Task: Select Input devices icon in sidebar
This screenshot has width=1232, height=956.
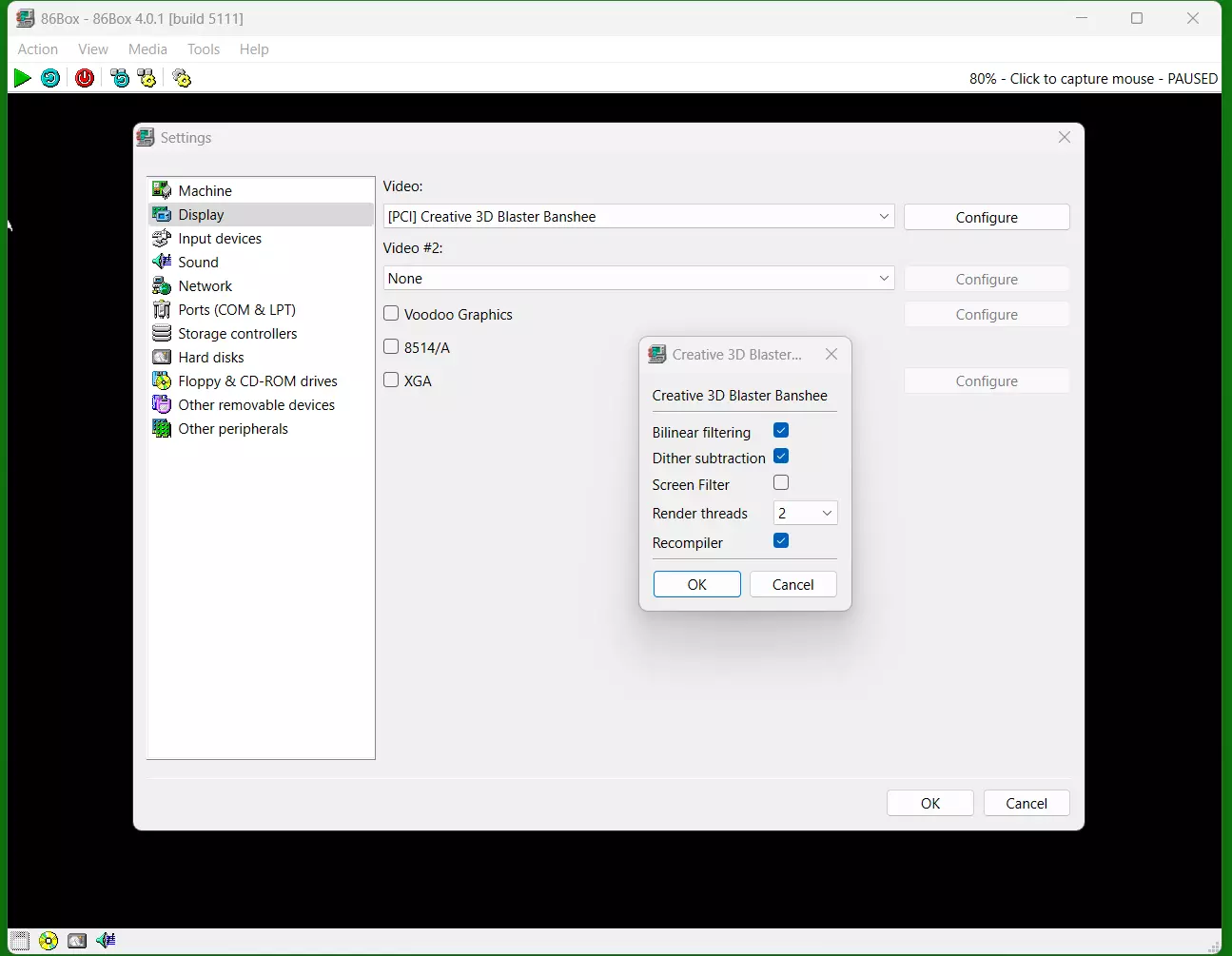Action: point(162,238)
